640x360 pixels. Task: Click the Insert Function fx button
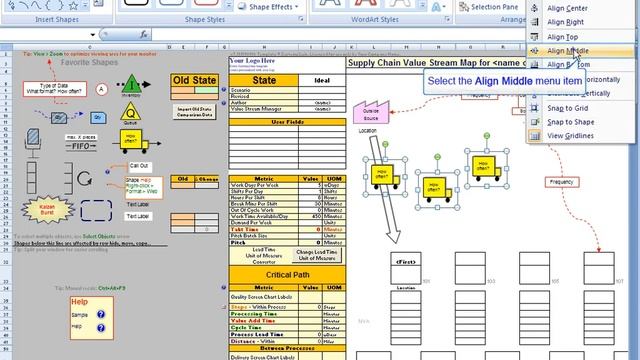point(144,35)
